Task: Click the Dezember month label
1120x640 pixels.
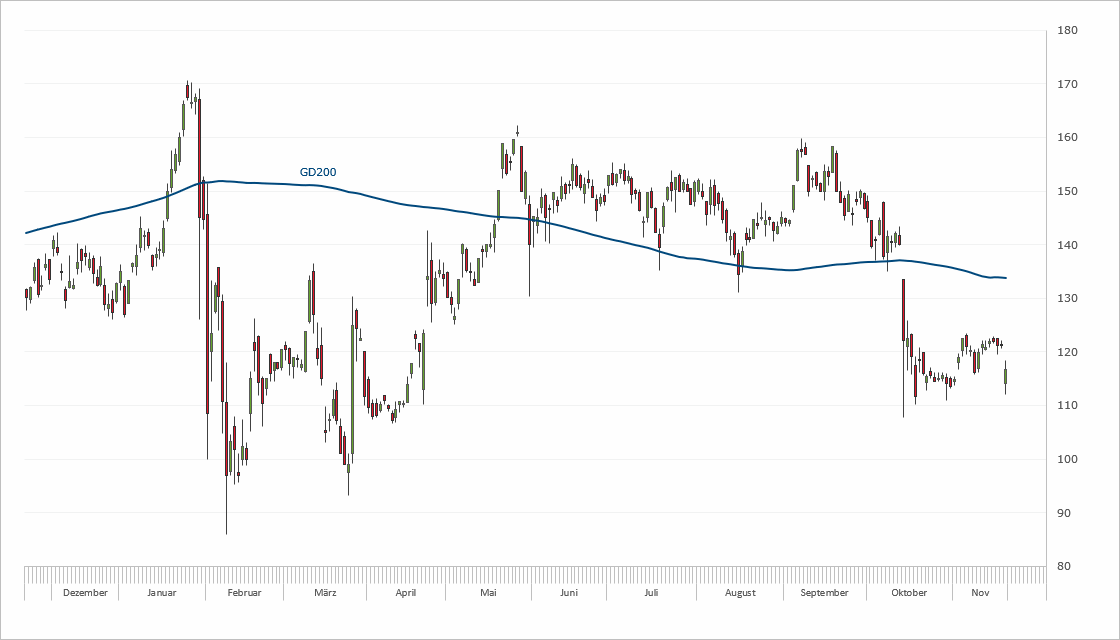Action: click(x=85, y=593)
